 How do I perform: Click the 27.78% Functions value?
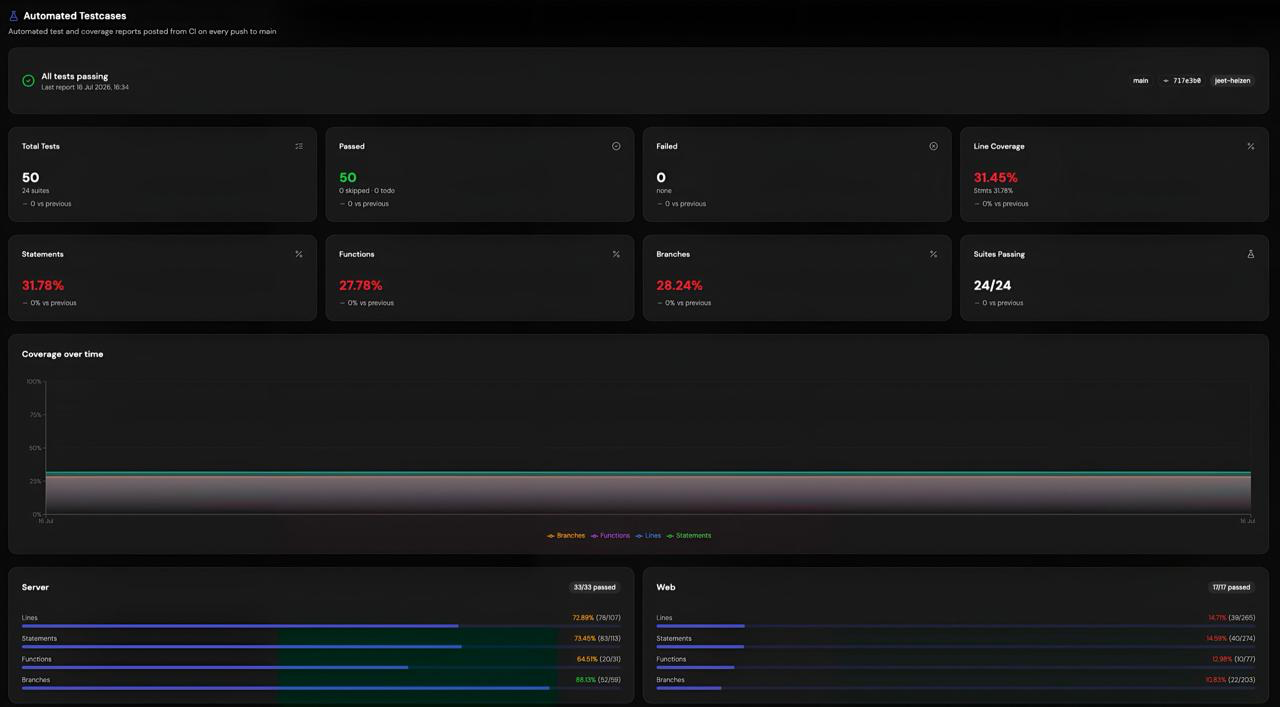click(x=360, y=285)
